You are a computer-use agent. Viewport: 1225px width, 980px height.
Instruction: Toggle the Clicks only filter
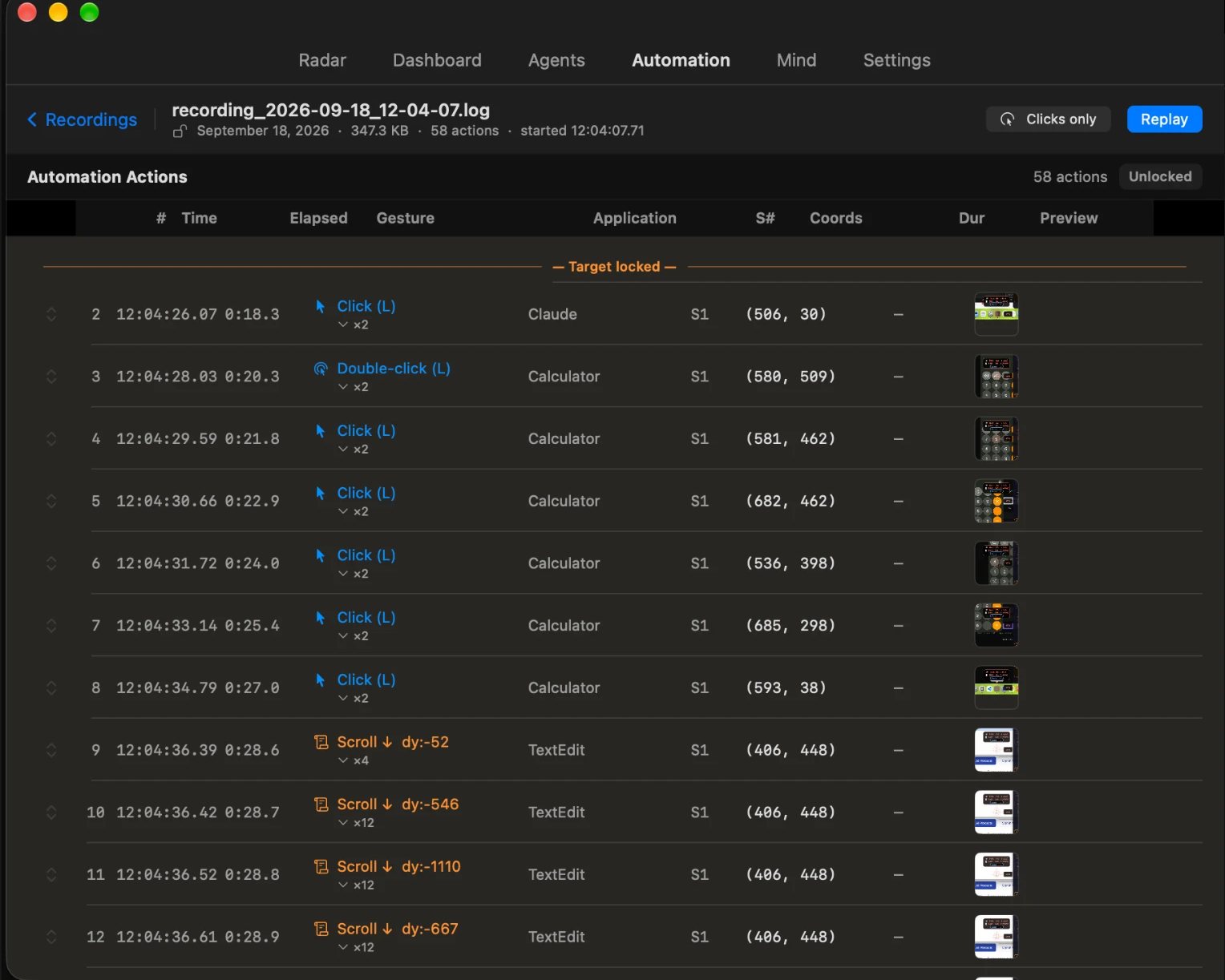1048,119
